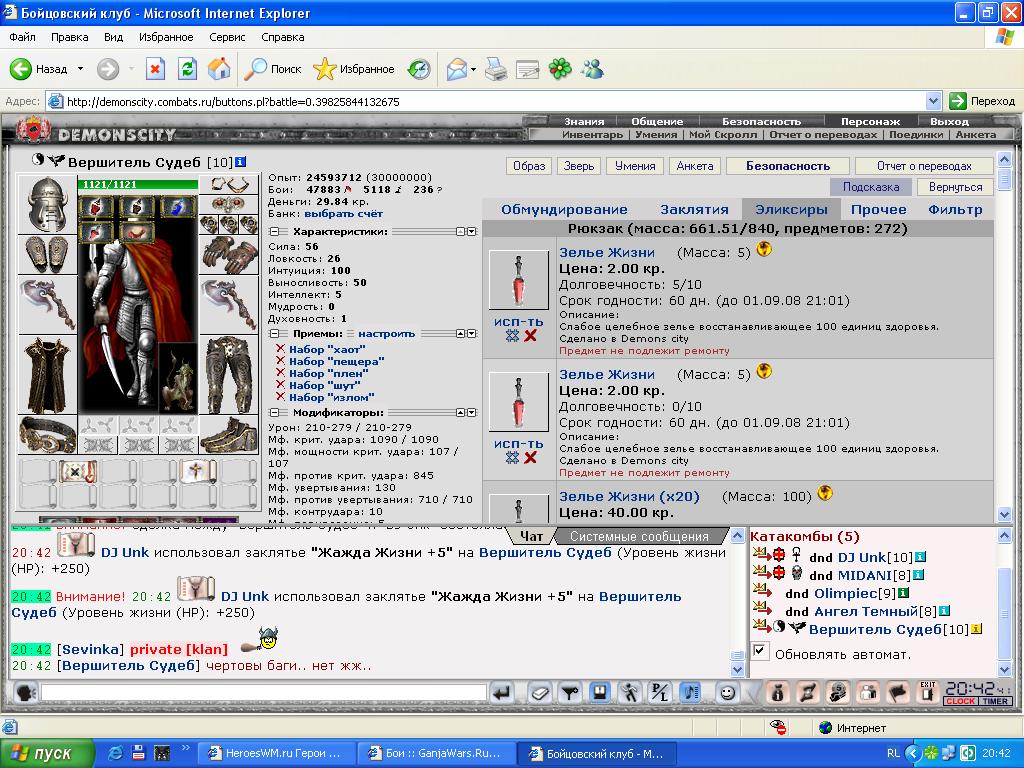Open the equipped bracers slot

point(47,254)
